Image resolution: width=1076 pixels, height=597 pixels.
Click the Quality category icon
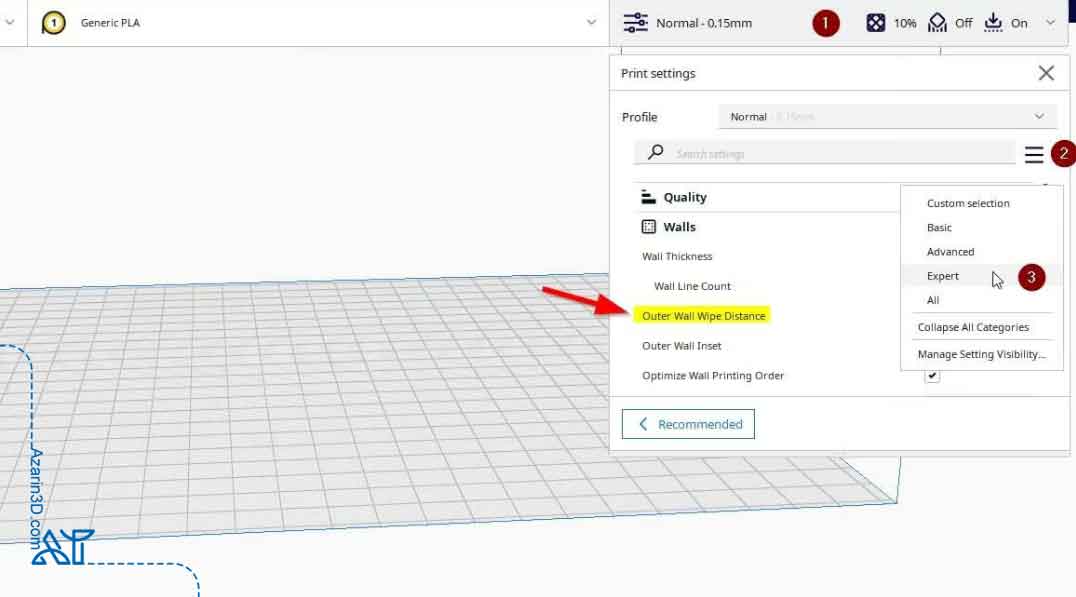[x=648, y=197]
